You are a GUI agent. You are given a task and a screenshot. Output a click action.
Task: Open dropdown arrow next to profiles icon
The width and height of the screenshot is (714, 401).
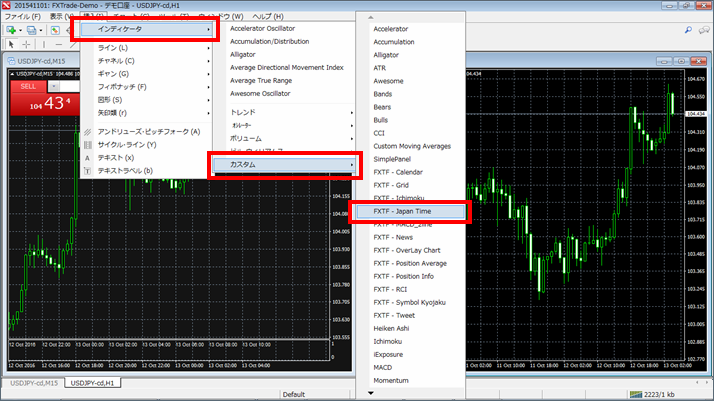[x=41, y=30]
